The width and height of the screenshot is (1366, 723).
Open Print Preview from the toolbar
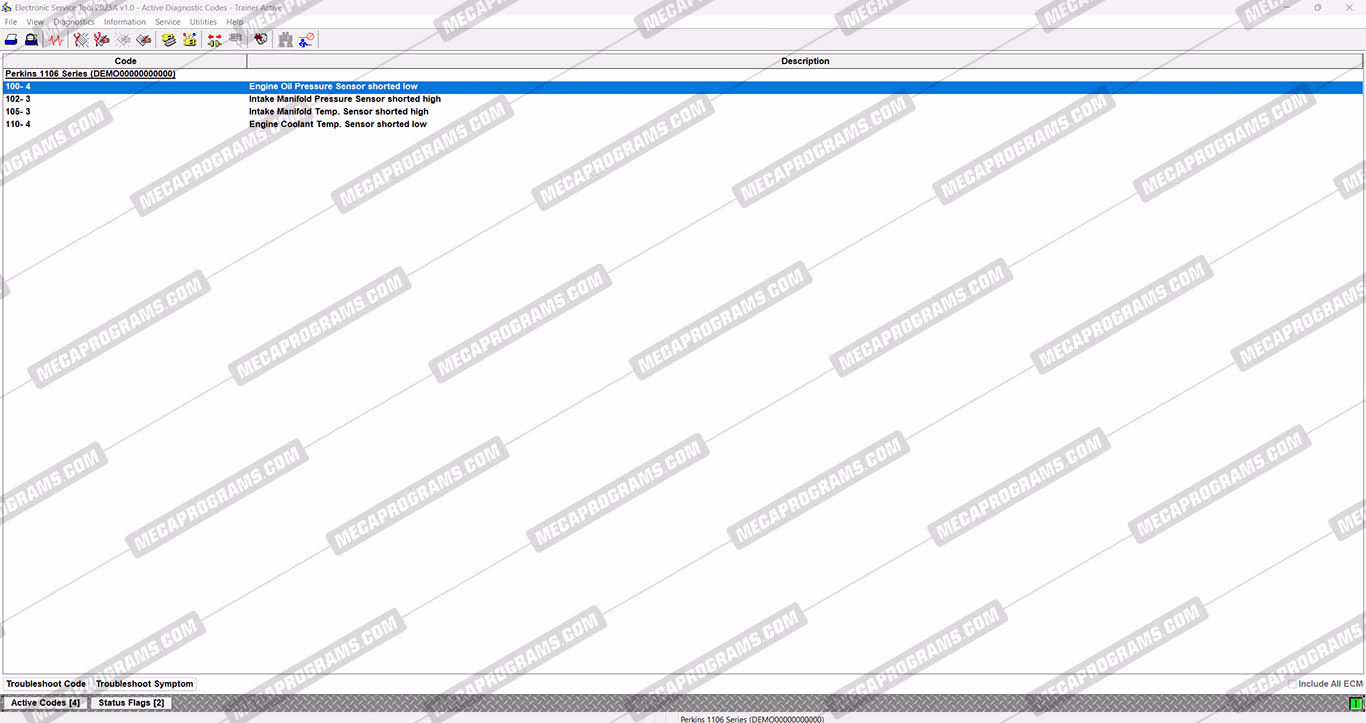31,40
